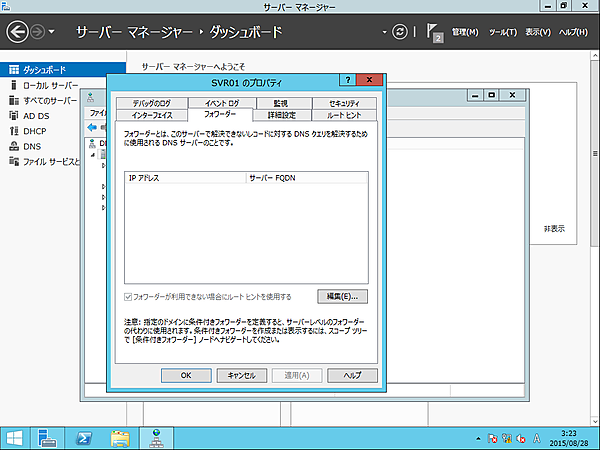Toggle use root hints if forwarders unavailable checkbox
The image size is (600, 450).
pyautogui.click(x=127, y=297)
